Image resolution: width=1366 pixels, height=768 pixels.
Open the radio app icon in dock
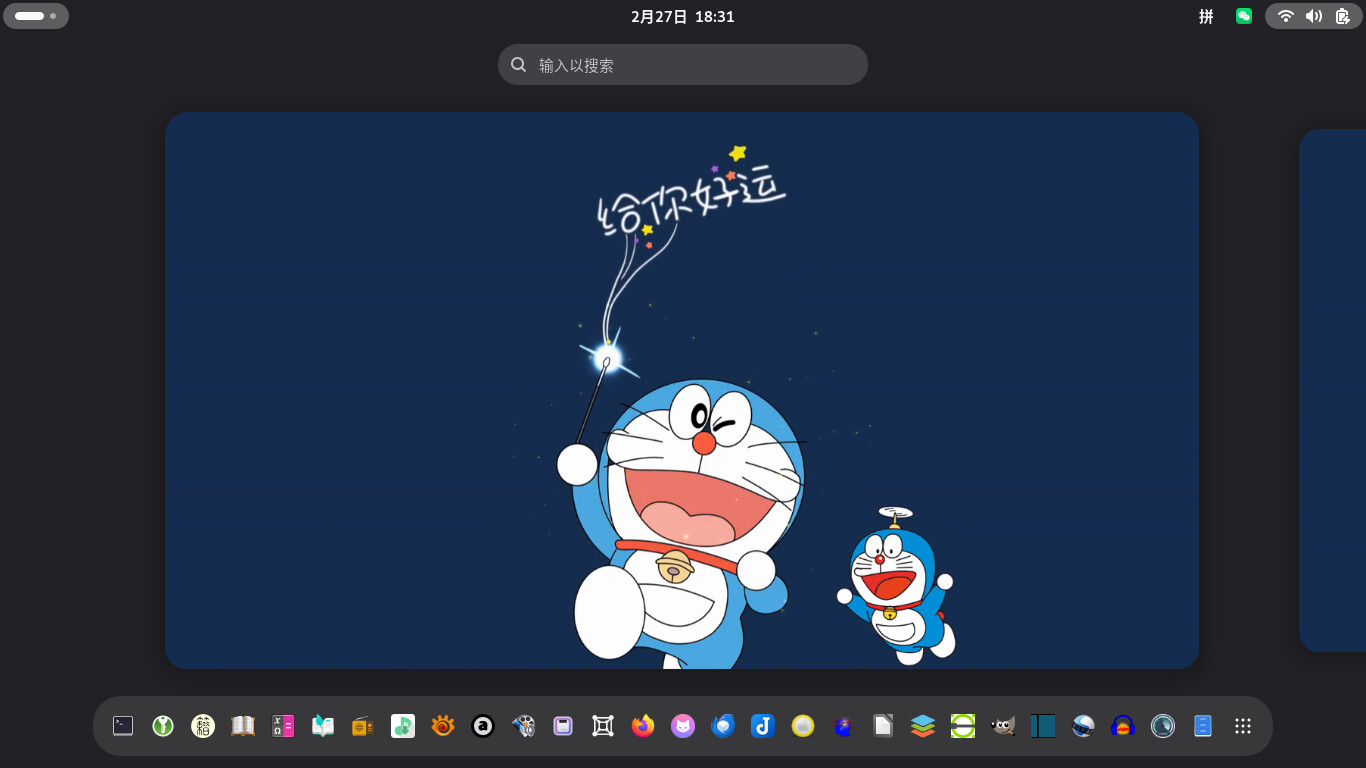point(363,726)
